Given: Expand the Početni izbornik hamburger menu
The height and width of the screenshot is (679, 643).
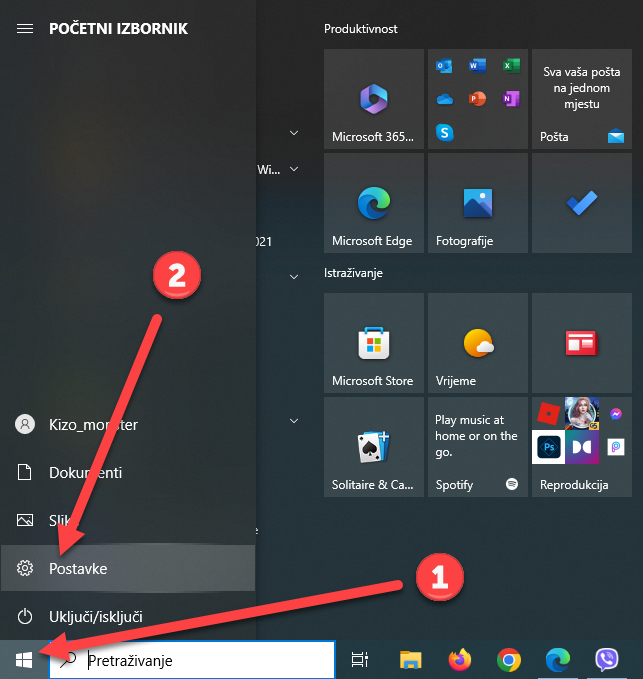Looking at the screenshot, I should (x=25, y=29).
